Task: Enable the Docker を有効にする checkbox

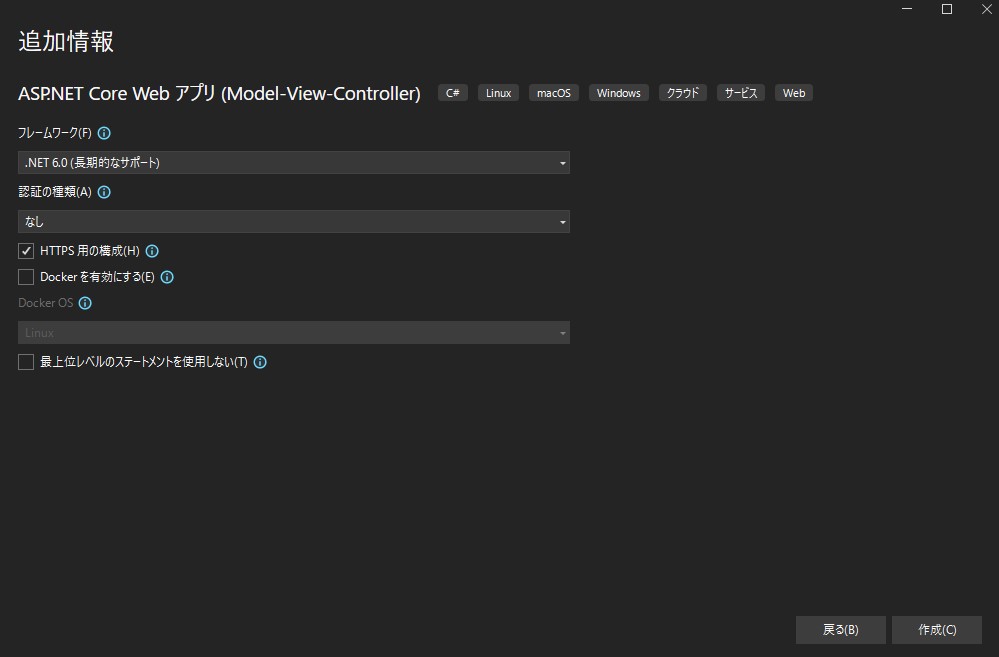Action: (x=26, y=277)
